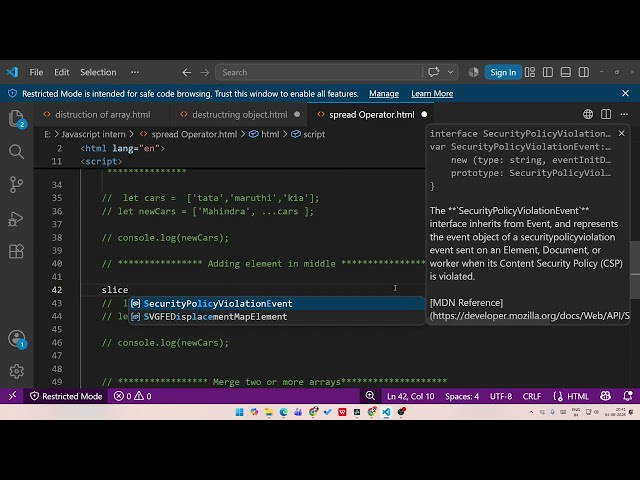The image size is (640, 480).
Task: Toggle the secondary side bar
Action: click(584, 72)
